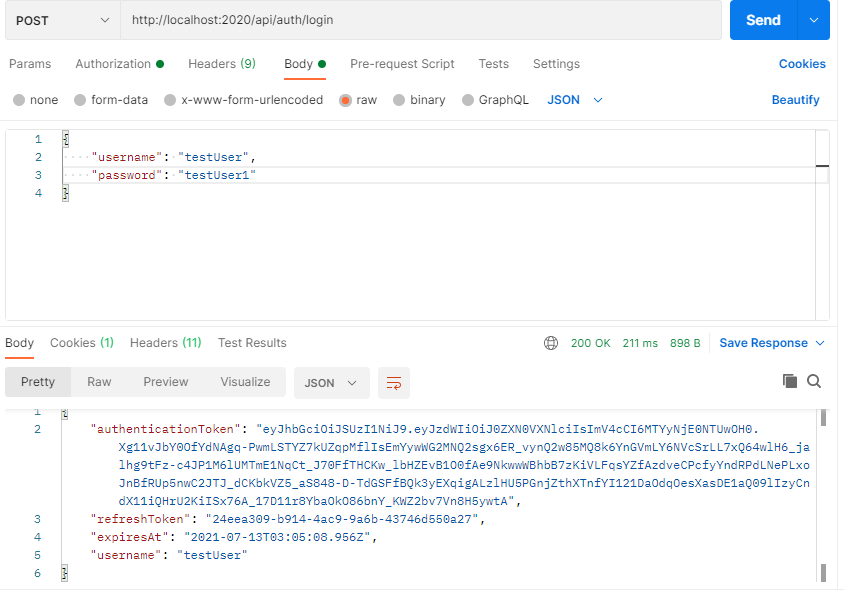View response in Preview mode
This screenshot has width=844, height=592.
[165, 382]
